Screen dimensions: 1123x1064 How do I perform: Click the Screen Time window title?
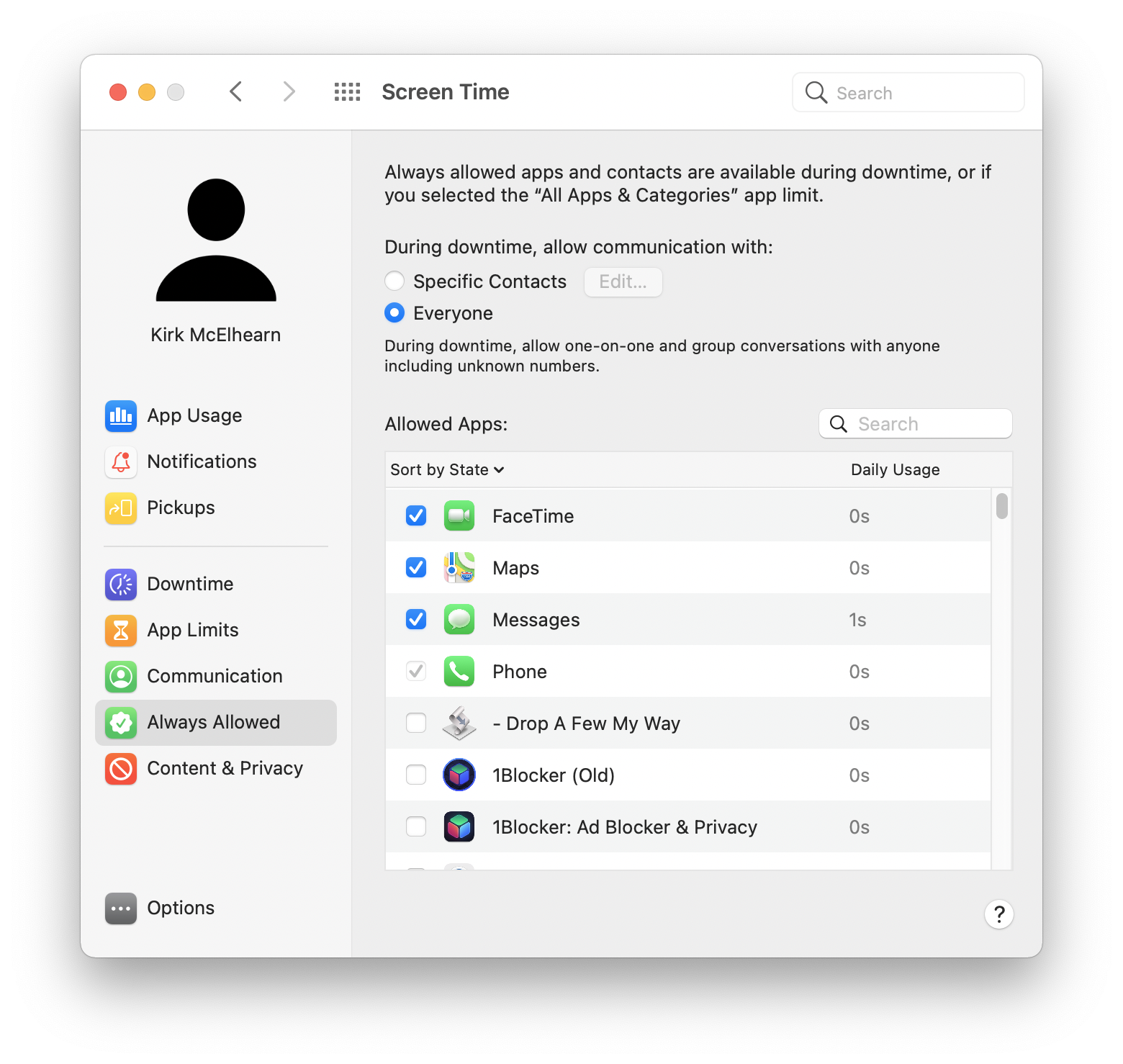446,92
